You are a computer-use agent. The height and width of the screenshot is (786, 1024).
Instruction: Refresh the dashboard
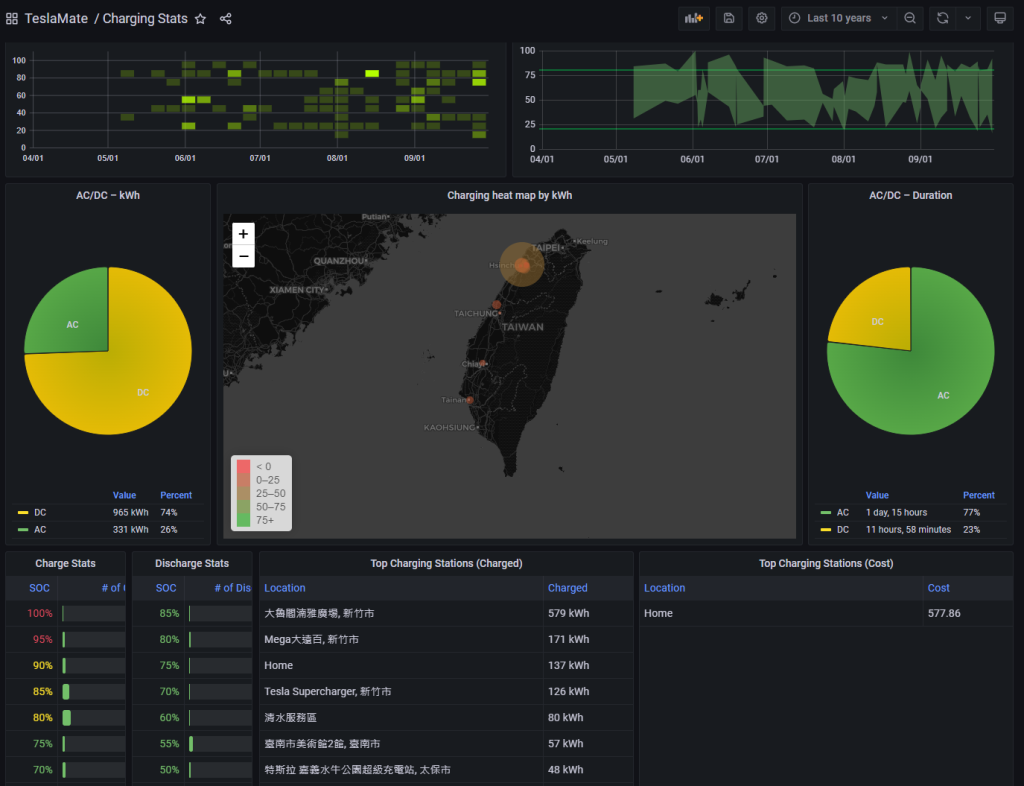point(942,18)
